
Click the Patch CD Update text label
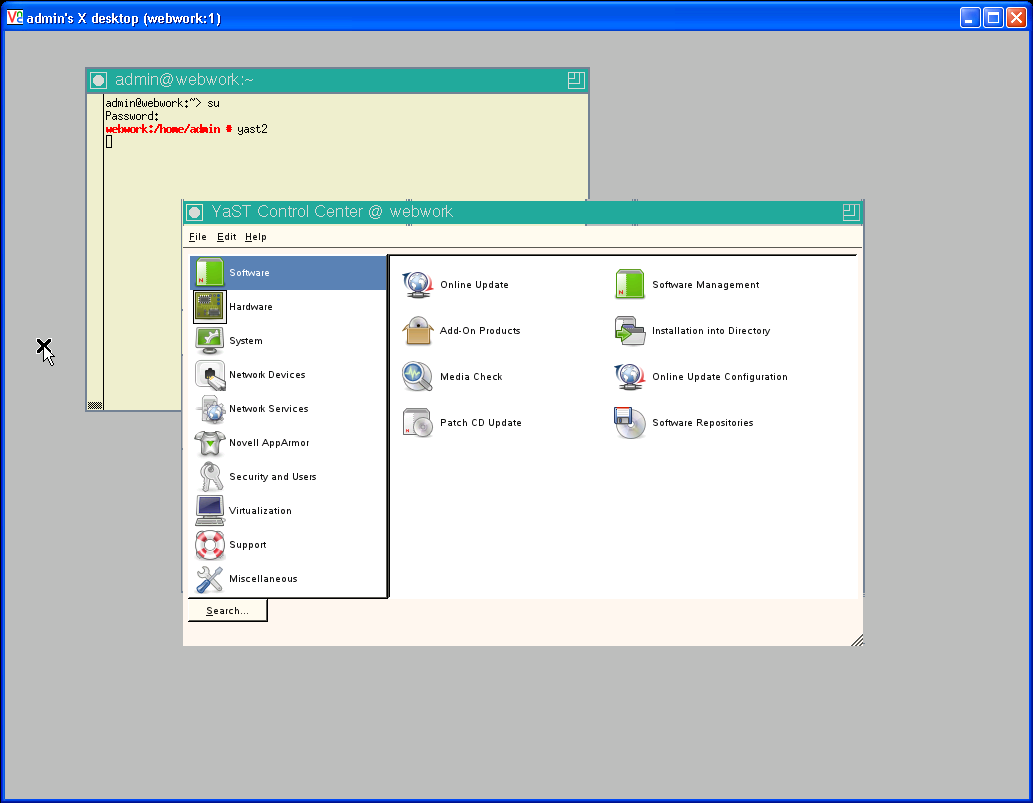(480, 423)
